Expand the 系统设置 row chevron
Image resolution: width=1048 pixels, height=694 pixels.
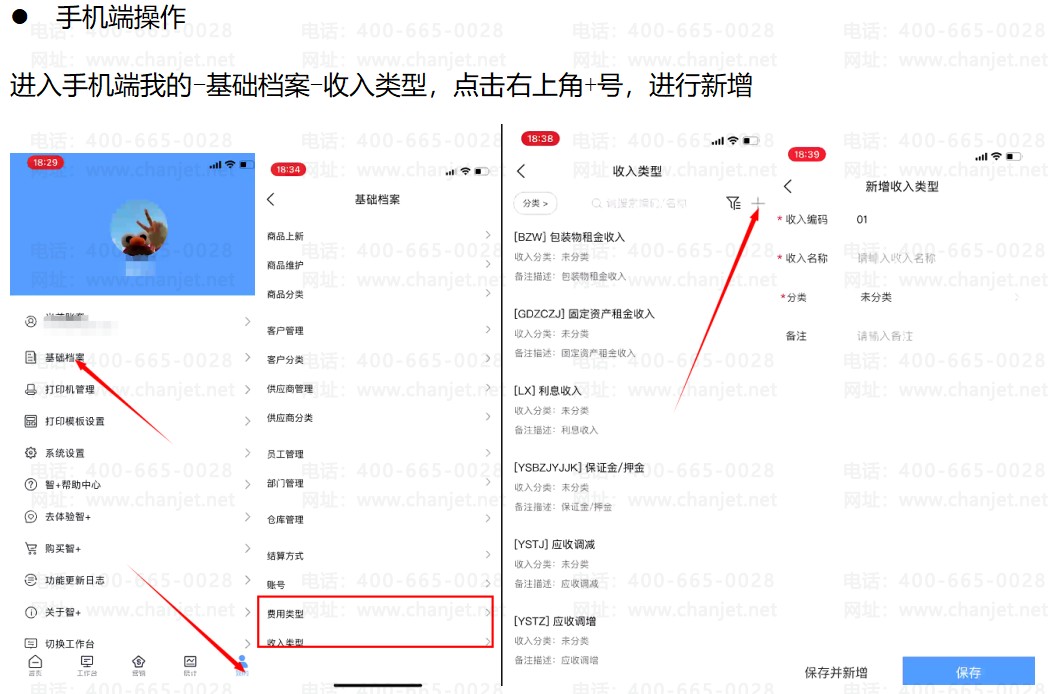(247, 453)
